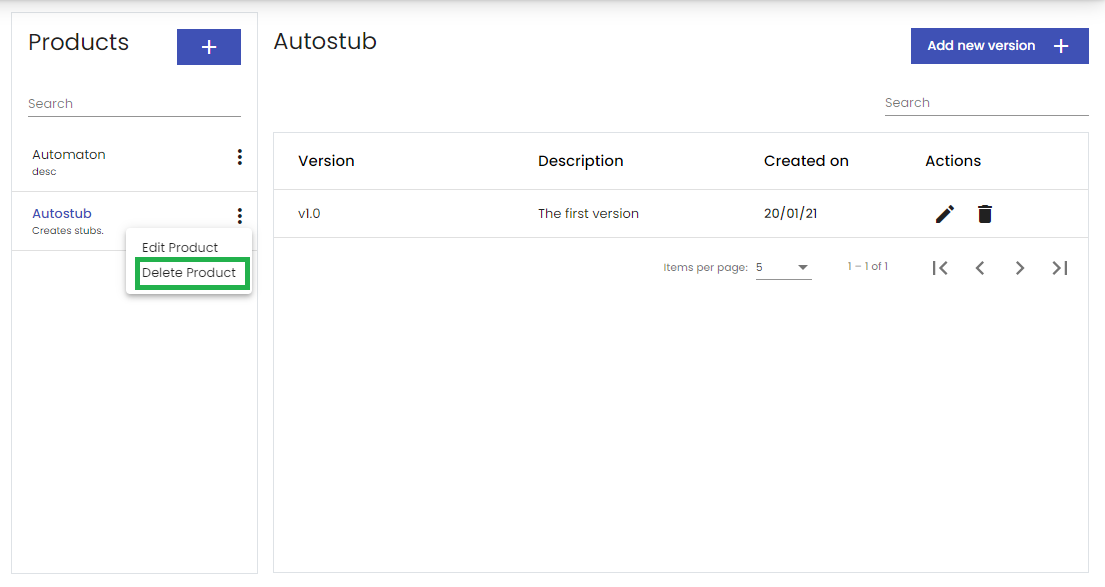Choose Delete Product from the context menu

(189, 273)
